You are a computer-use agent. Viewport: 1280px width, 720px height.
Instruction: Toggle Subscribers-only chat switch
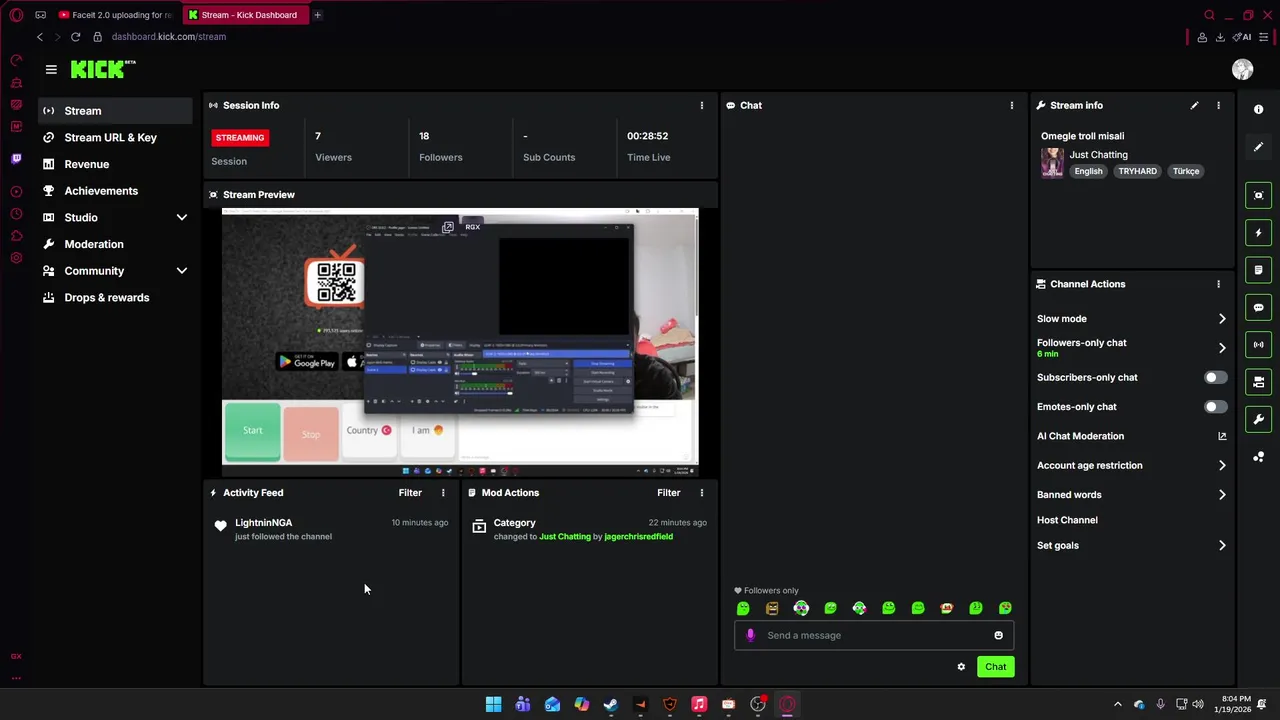pyautogui.click(x=1215, y=378)
